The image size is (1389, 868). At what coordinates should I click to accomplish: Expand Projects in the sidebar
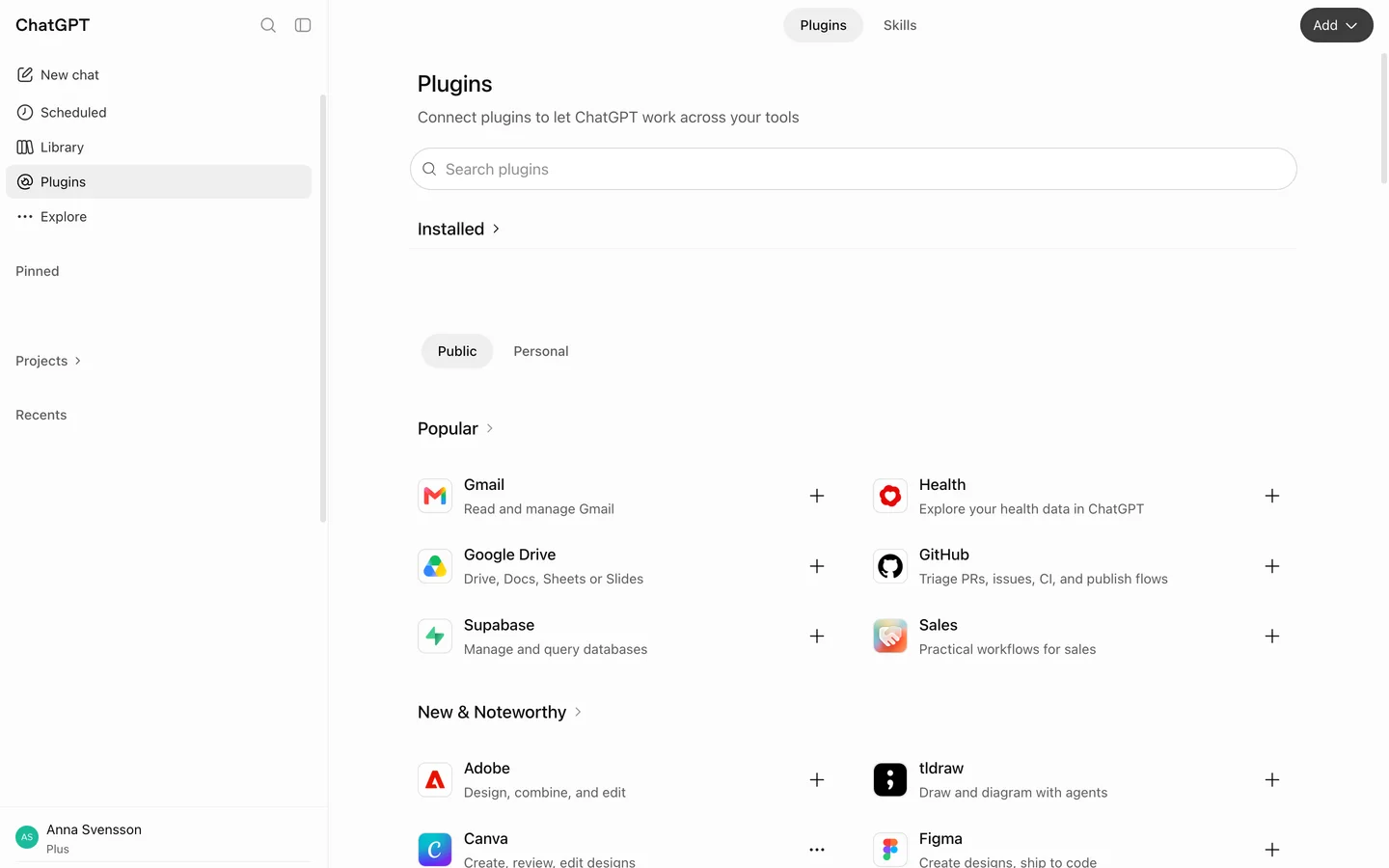[48, 361]
